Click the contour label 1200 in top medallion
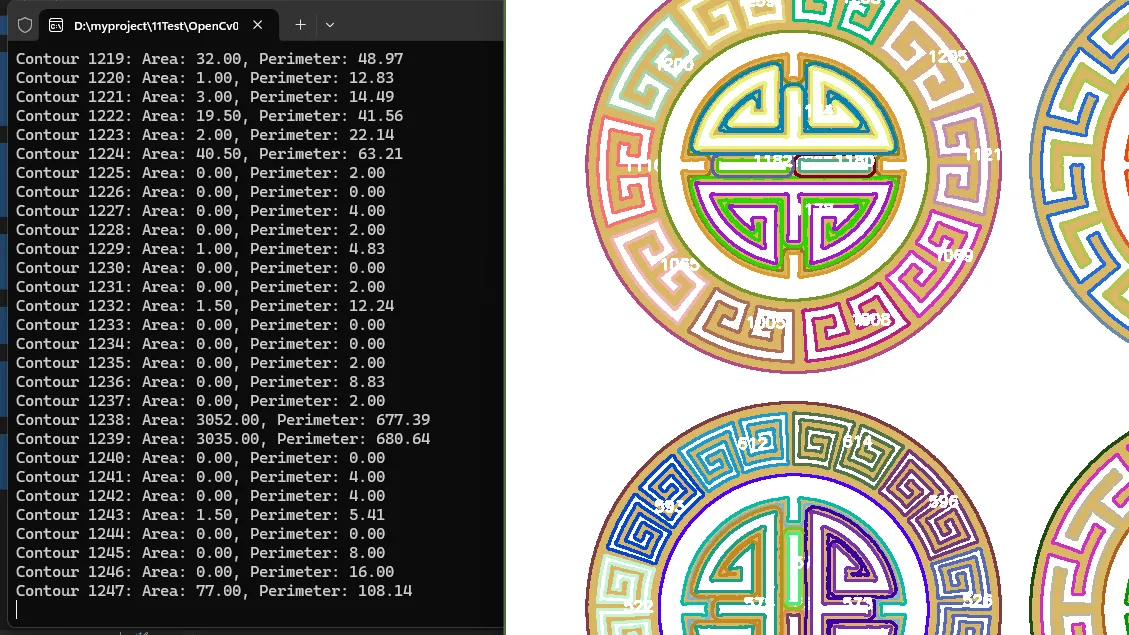 coord(675,65)
